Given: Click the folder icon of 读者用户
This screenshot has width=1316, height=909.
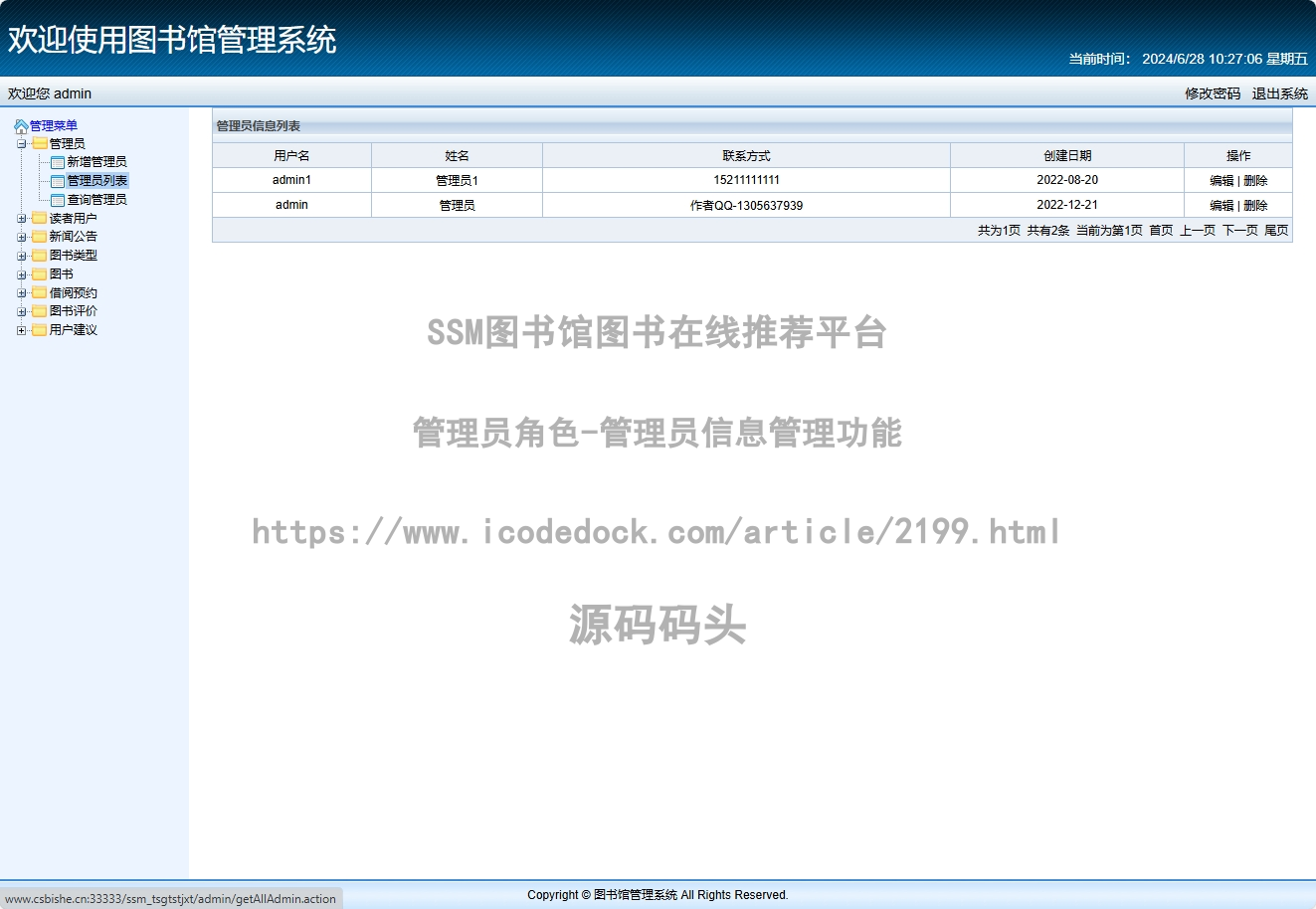Looking at the screenshot, I should point(40,219).
